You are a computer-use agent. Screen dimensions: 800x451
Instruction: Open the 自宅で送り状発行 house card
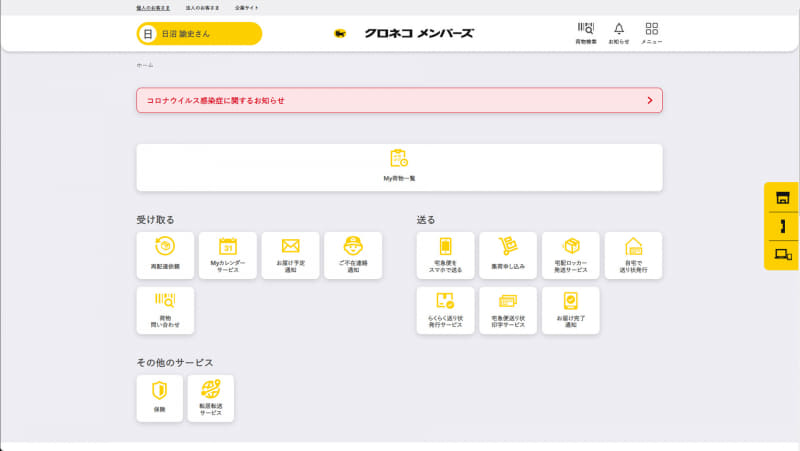(633, 256)
